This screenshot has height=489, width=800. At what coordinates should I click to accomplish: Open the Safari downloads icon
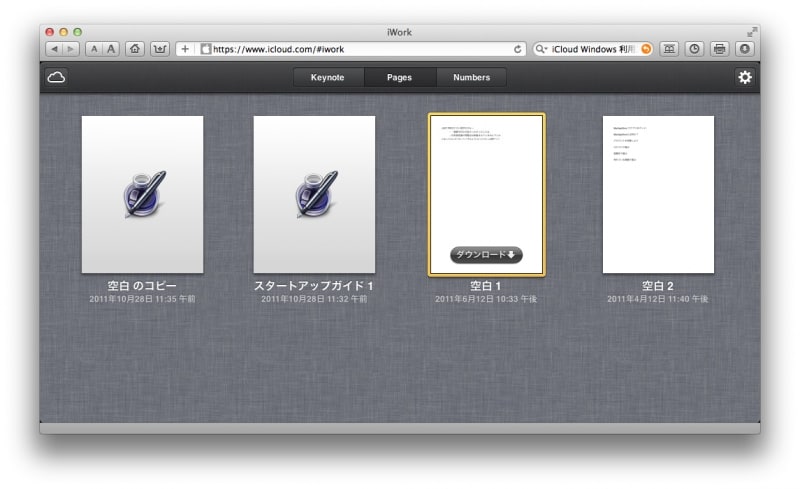click(745, 49)
